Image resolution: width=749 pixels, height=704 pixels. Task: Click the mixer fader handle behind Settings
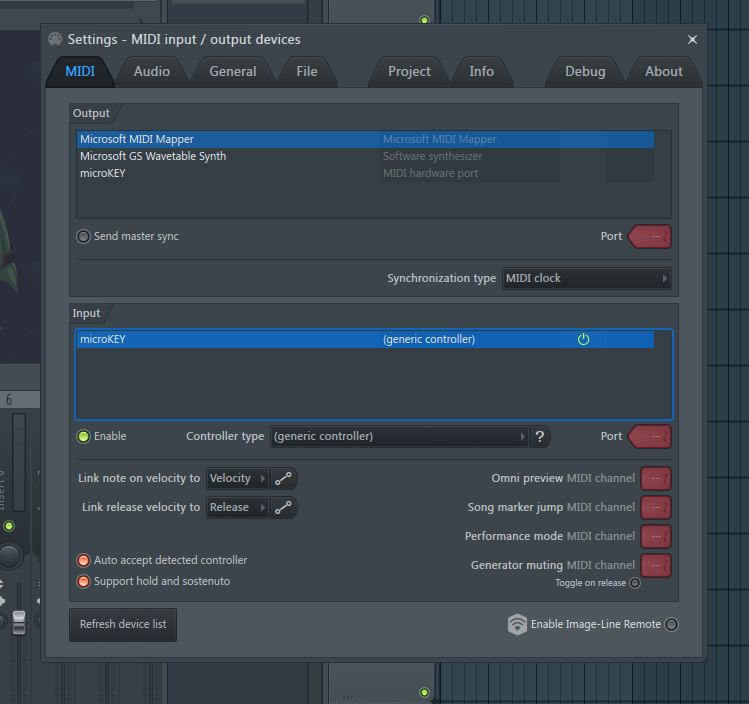coord(19,622)
